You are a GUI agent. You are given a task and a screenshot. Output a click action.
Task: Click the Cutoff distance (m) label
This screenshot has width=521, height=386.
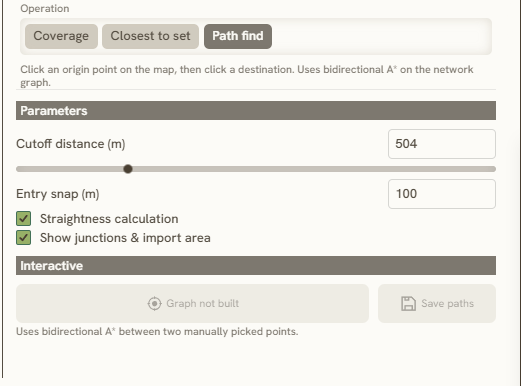pyautogui.click(x=71, y=144)
